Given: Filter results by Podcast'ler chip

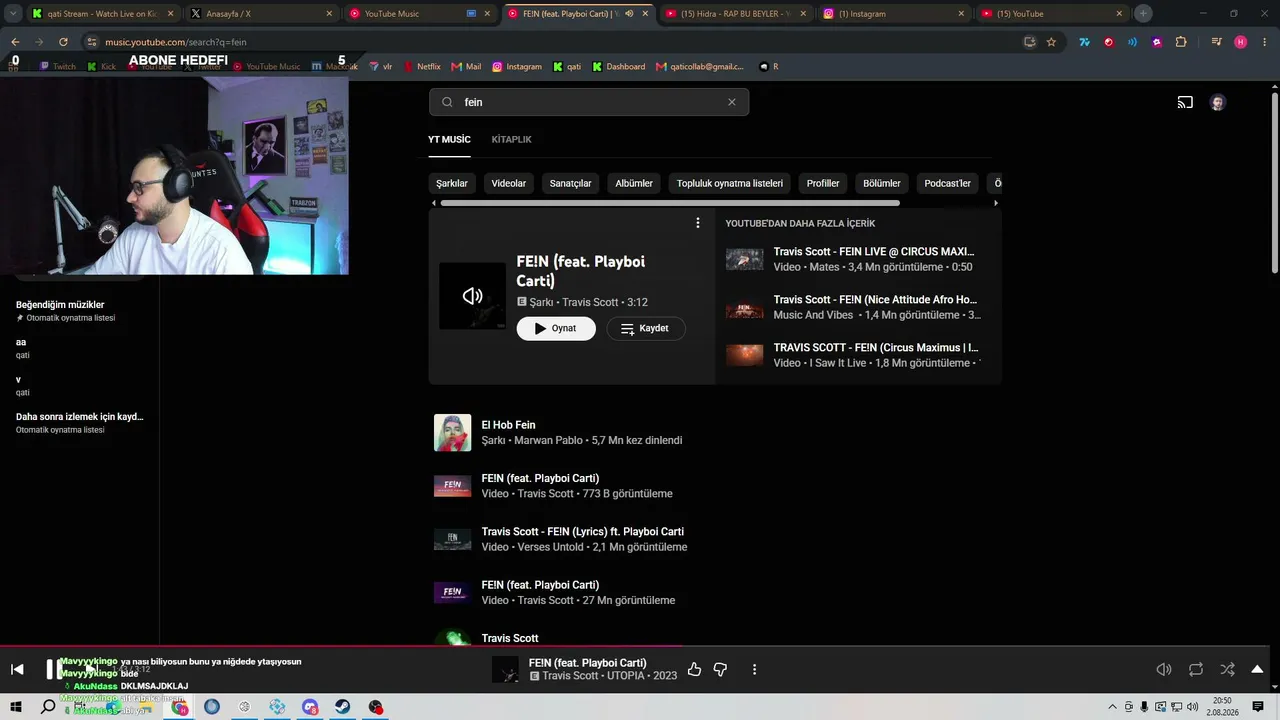Looking at the screenshot, I should [947, 183].
